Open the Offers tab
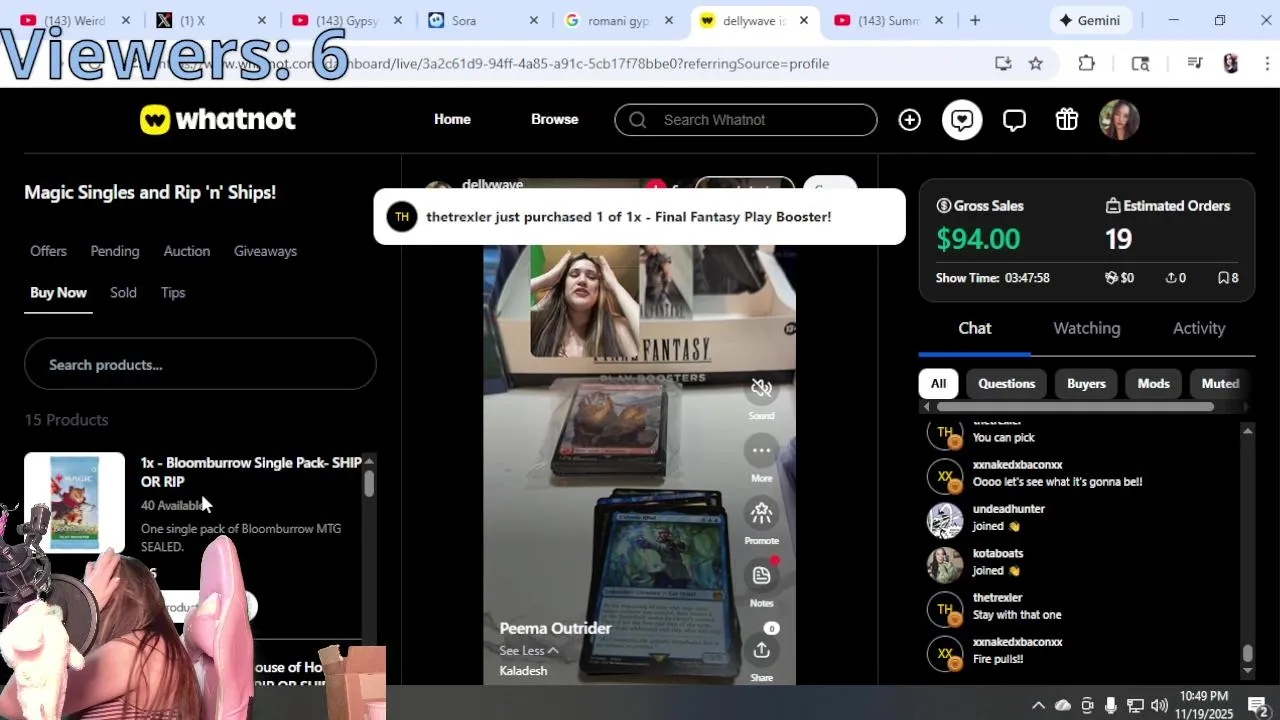Image resolution: width=1280 pixels, height=720 pixels. click(x=48, y=251)
